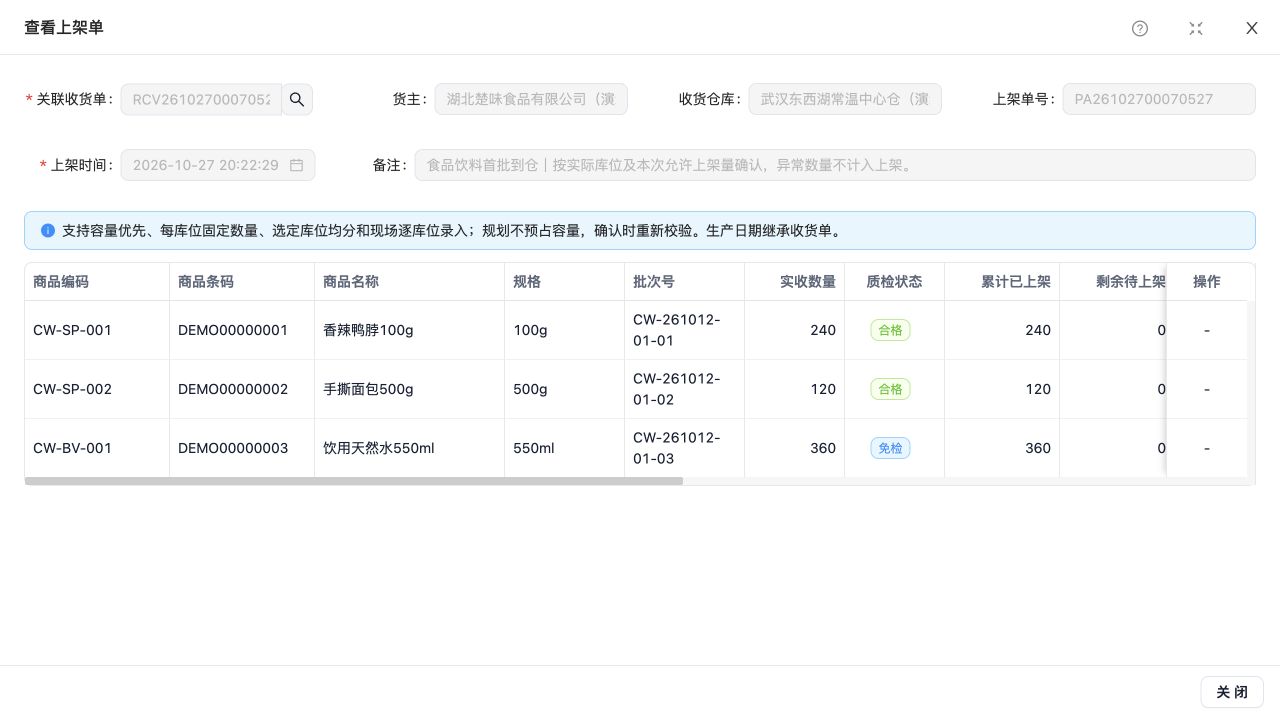Click the search icon beside 关联收货单
1280x720 pixels.
pos(297,99)
